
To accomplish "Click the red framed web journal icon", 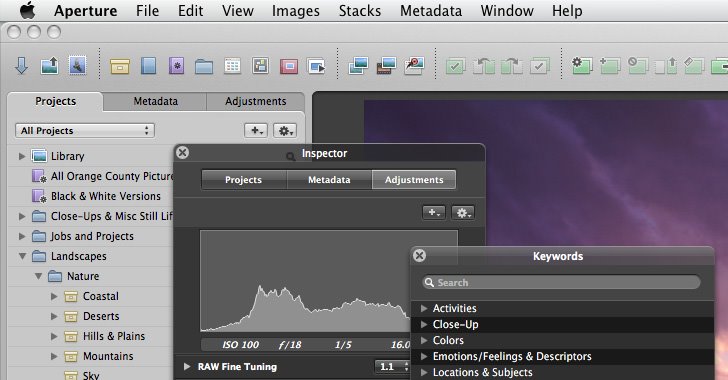I will pos(289,66).
